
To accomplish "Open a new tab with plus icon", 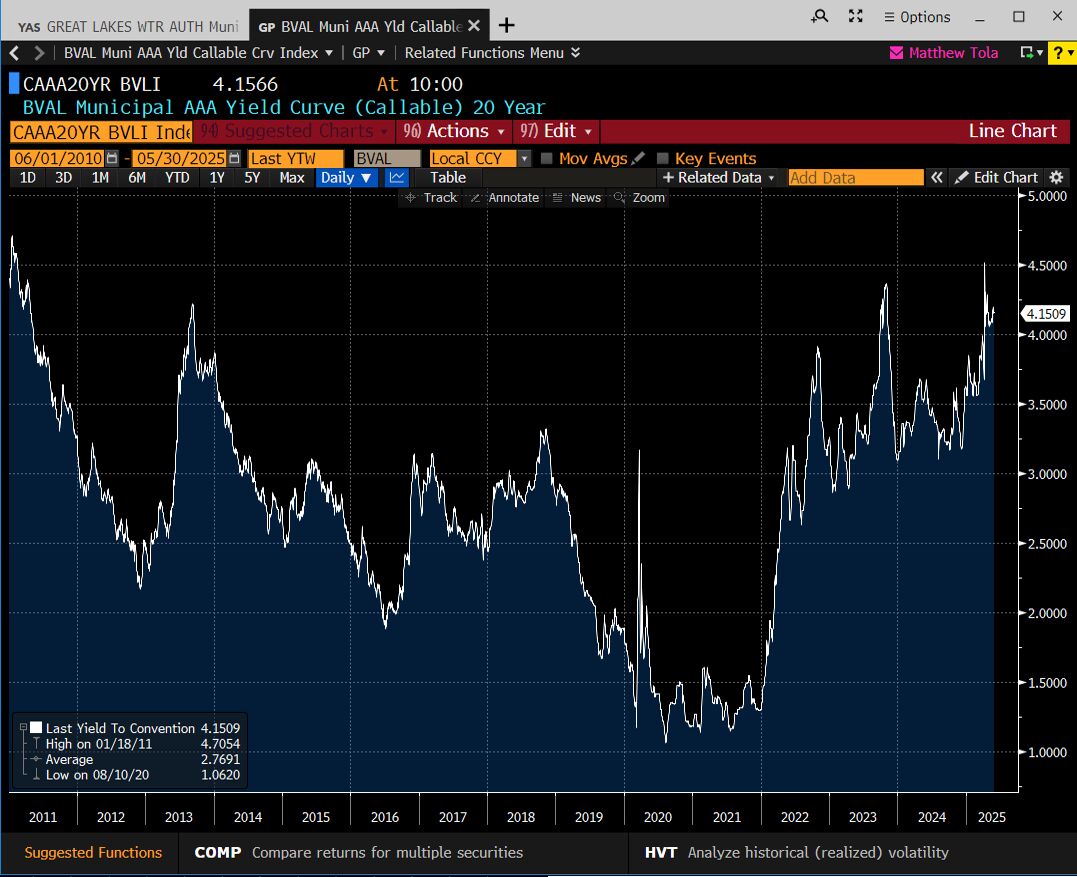I will (x=507, y=25).
